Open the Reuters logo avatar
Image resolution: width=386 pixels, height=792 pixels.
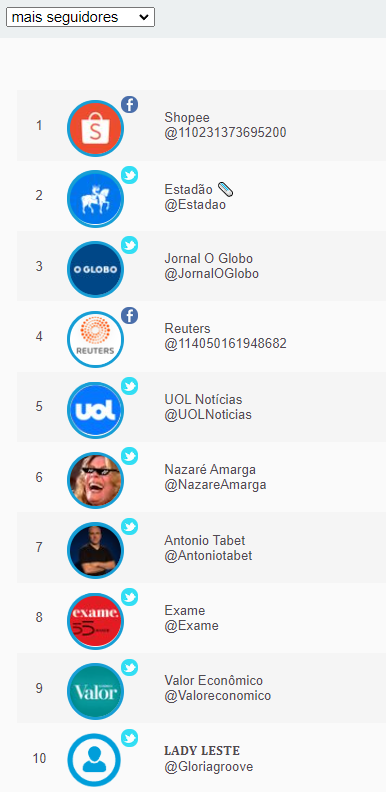click(x=95, y=339)
